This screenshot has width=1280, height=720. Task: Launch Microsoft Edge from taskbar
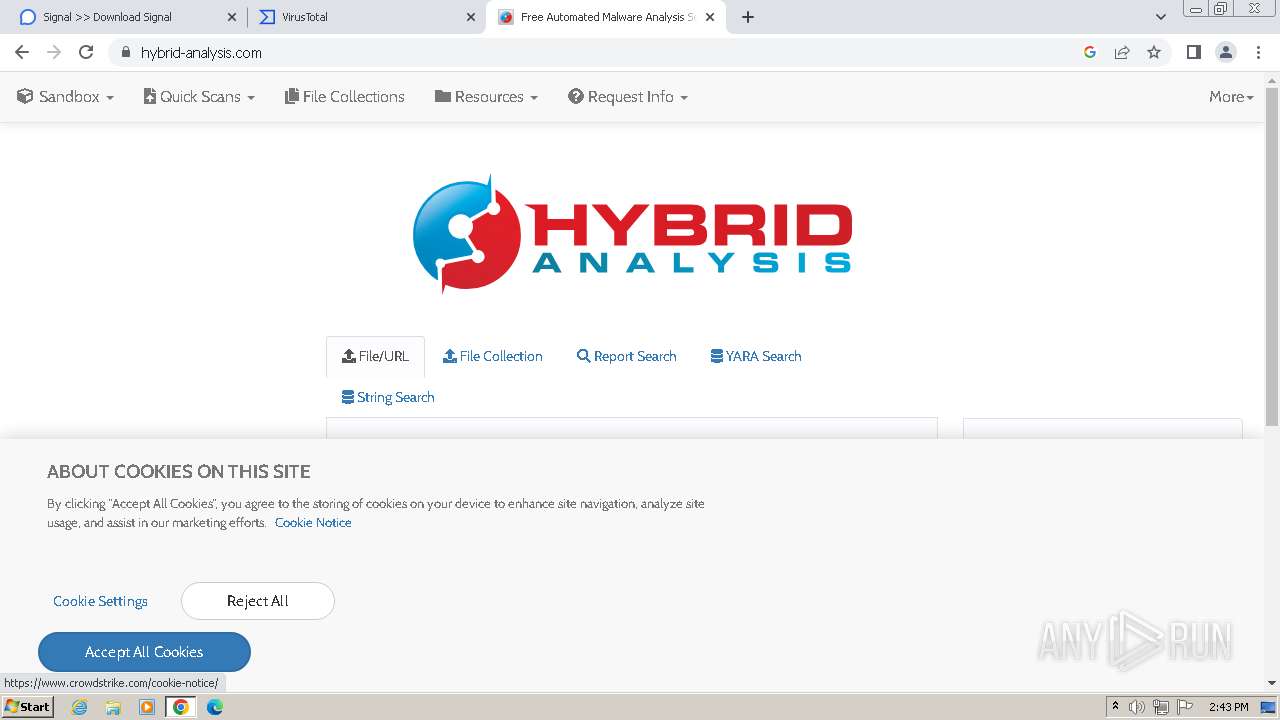click(x=215, y=707)
